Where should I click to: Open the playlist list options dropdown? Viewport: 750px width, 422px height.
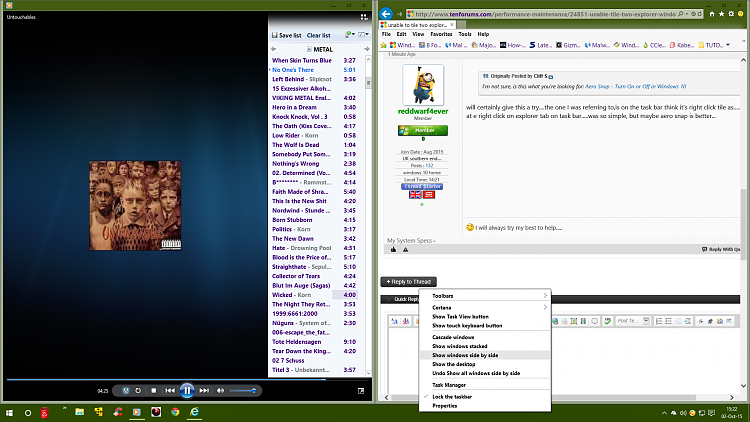click(350, 34)
